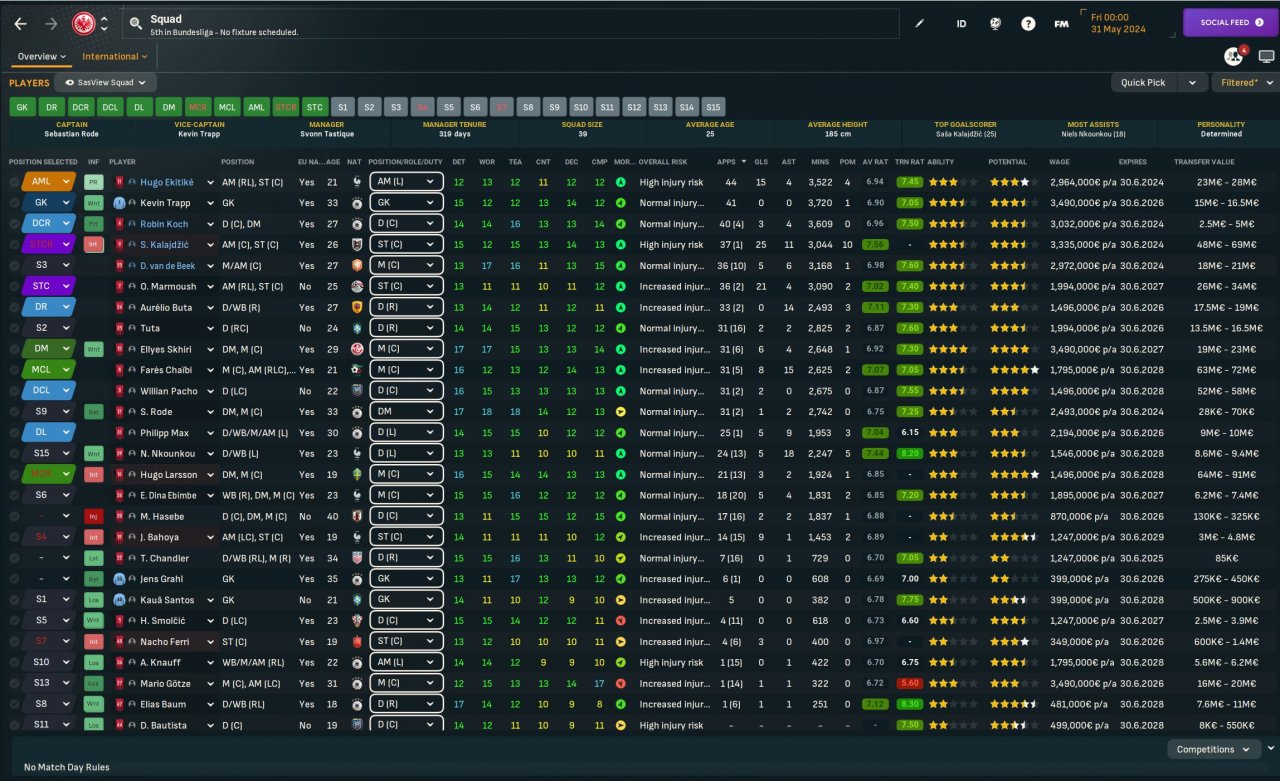Go forward with the right arrow
The height and width of the screenshot is (781, 1280).
pos(51,23)
